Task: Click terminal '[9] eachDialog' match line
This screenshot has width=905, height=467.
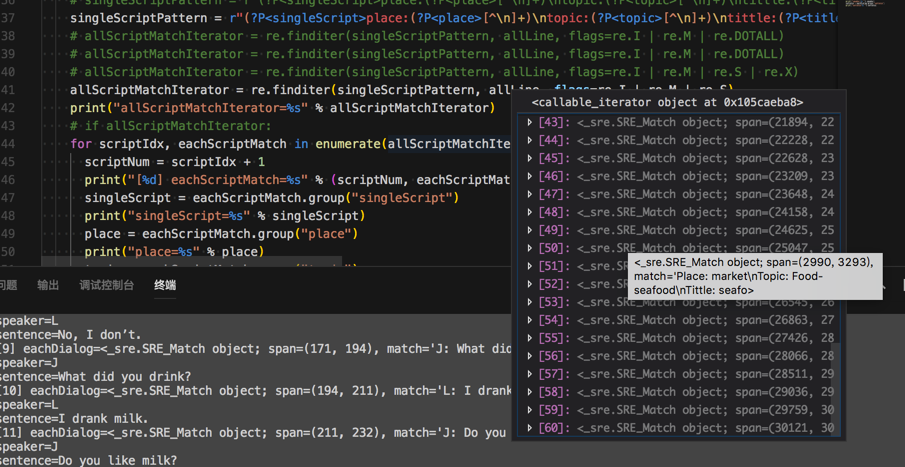Action: [x=256, y=349]
